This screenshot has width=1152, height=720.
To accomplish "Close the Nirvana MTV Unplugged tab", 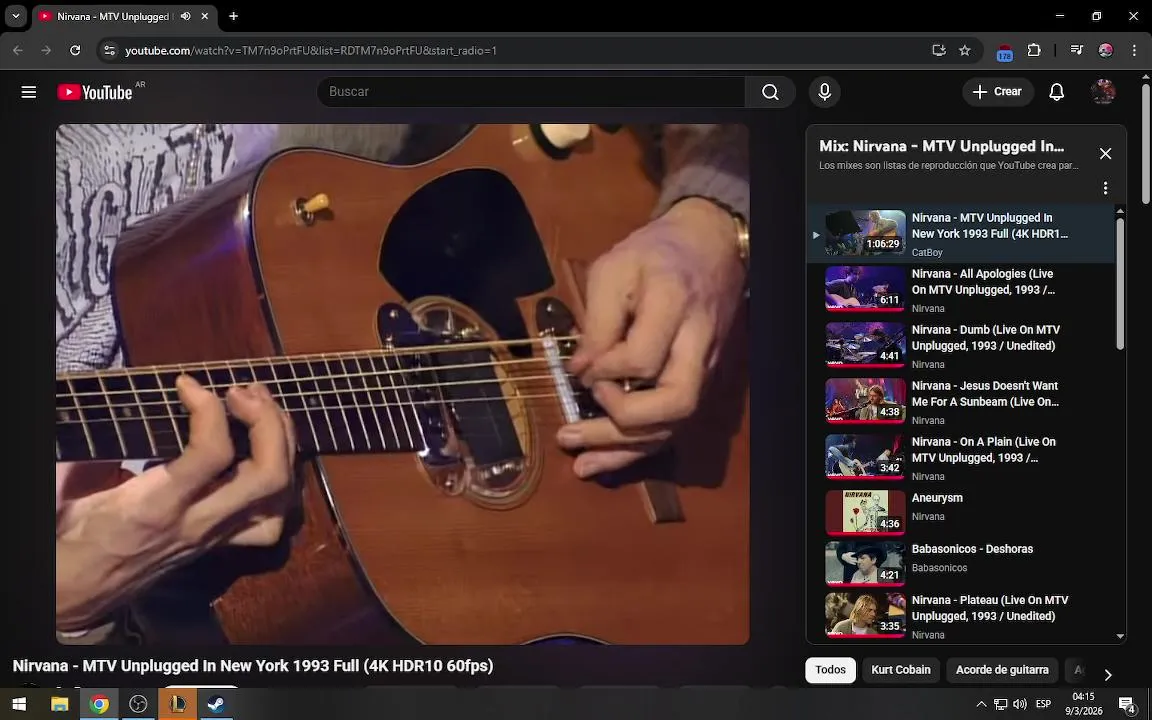I will click(x=205, y=16).
